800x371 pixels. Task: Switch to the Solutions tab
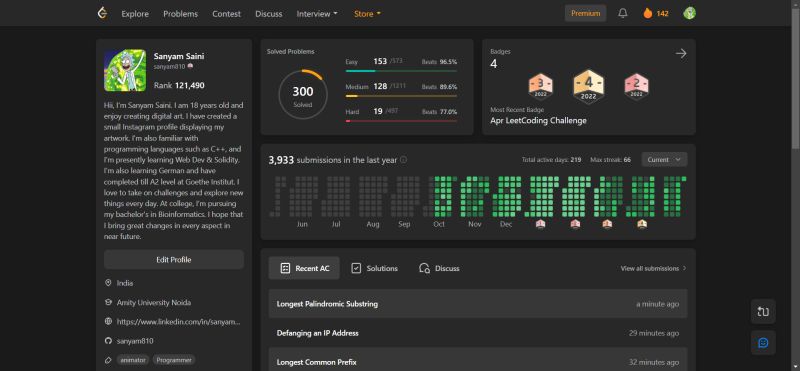click(x=374, y=268)
